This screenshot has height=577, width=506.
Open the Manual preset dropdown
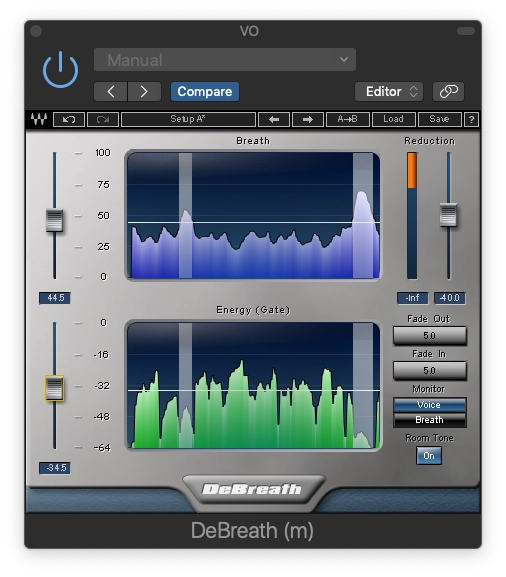tap(225, 60)
